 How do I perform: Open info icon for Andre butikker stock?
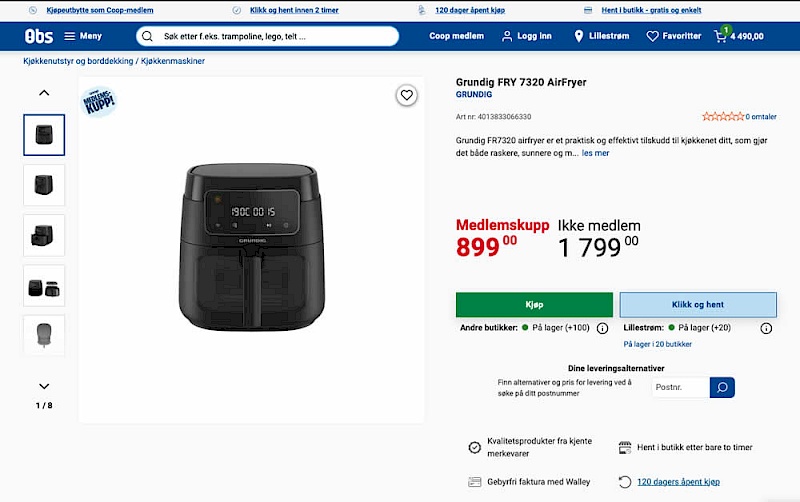tap(602, 328)
